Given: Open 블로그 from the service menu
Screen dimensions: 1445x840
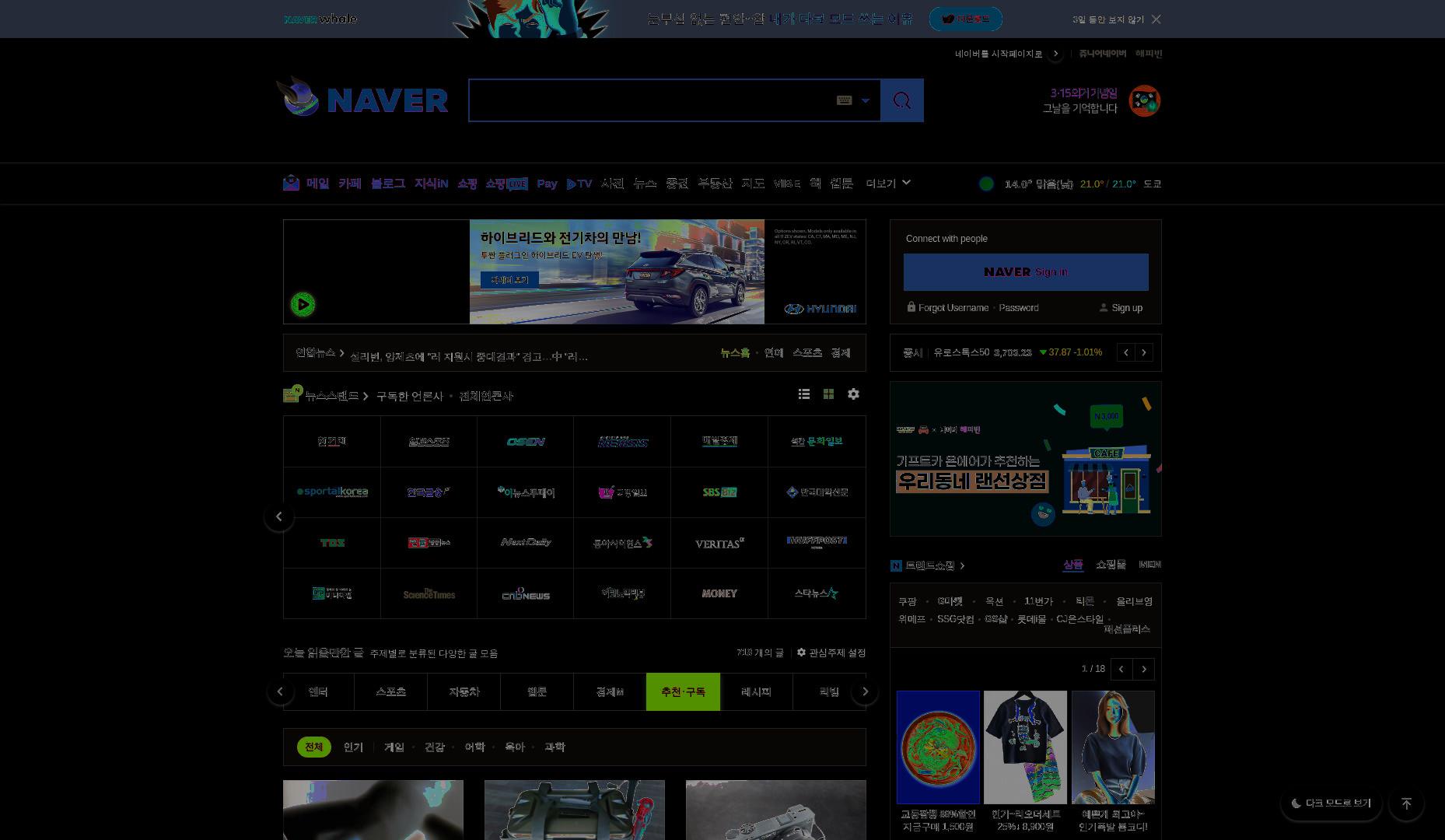Looking at the screenshot, I should point(388,184).
